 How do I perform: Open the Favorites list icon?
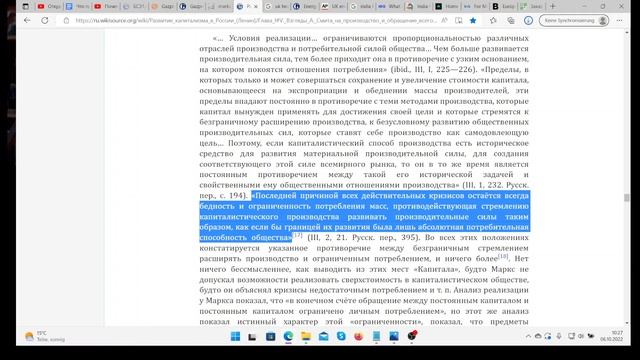point(493,20)
